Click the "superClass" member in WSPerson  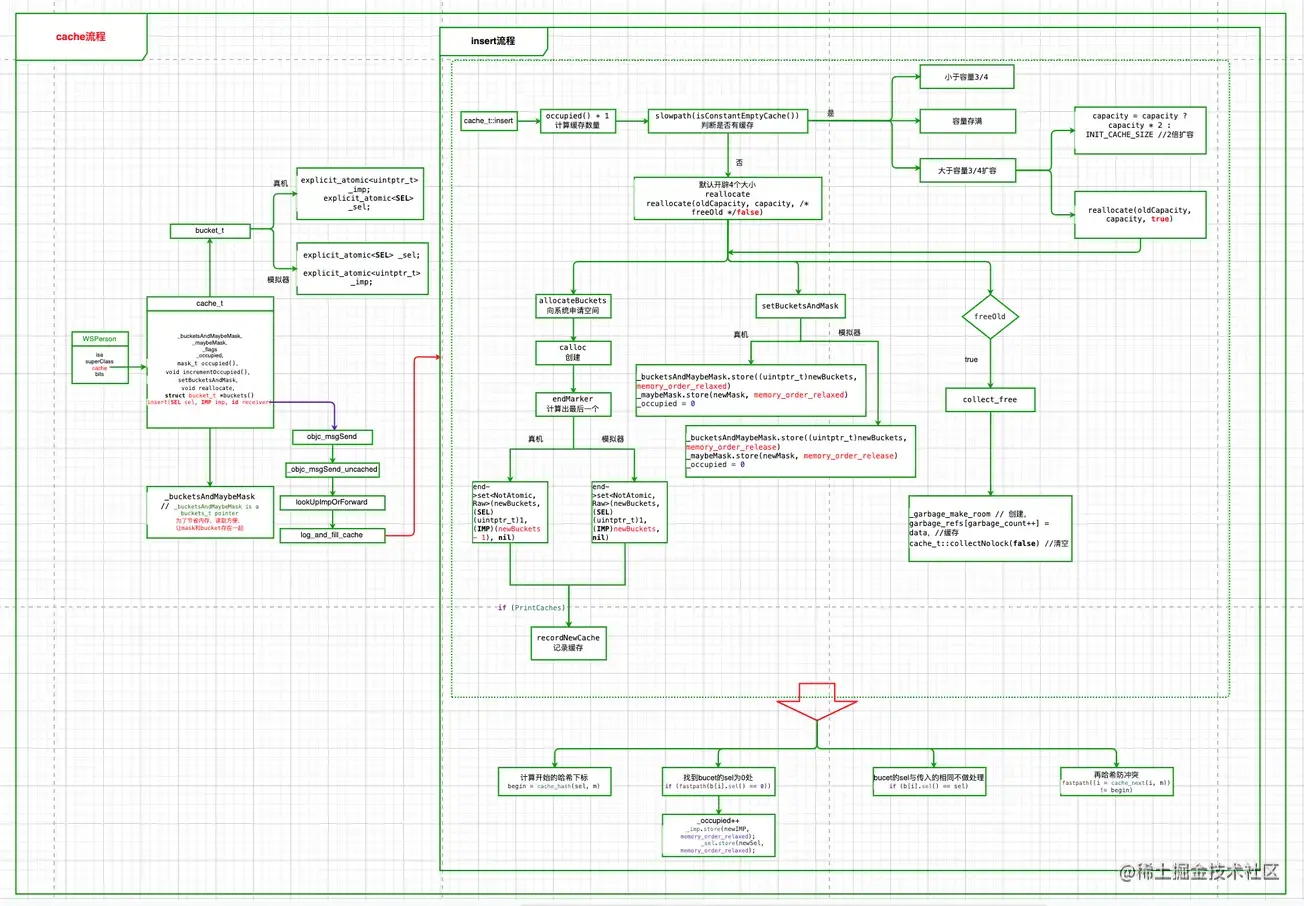99,361
